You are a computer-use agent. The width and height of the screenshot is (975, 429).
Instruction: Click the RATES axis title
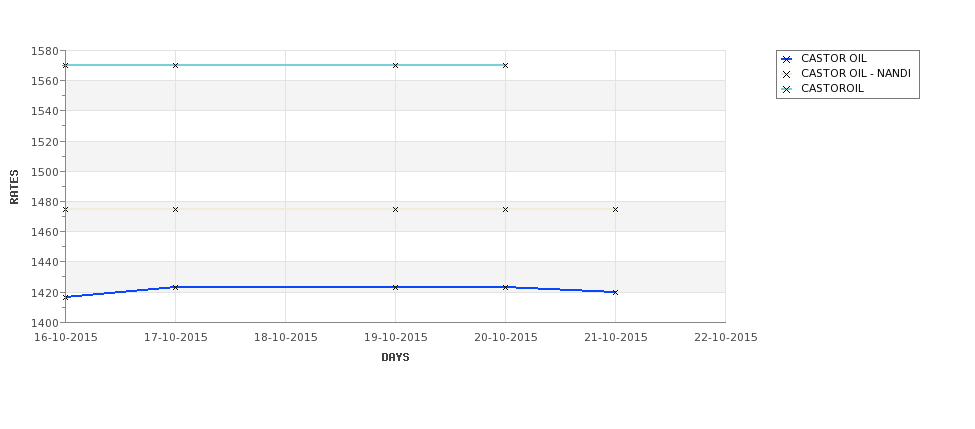tap(14, 187)
